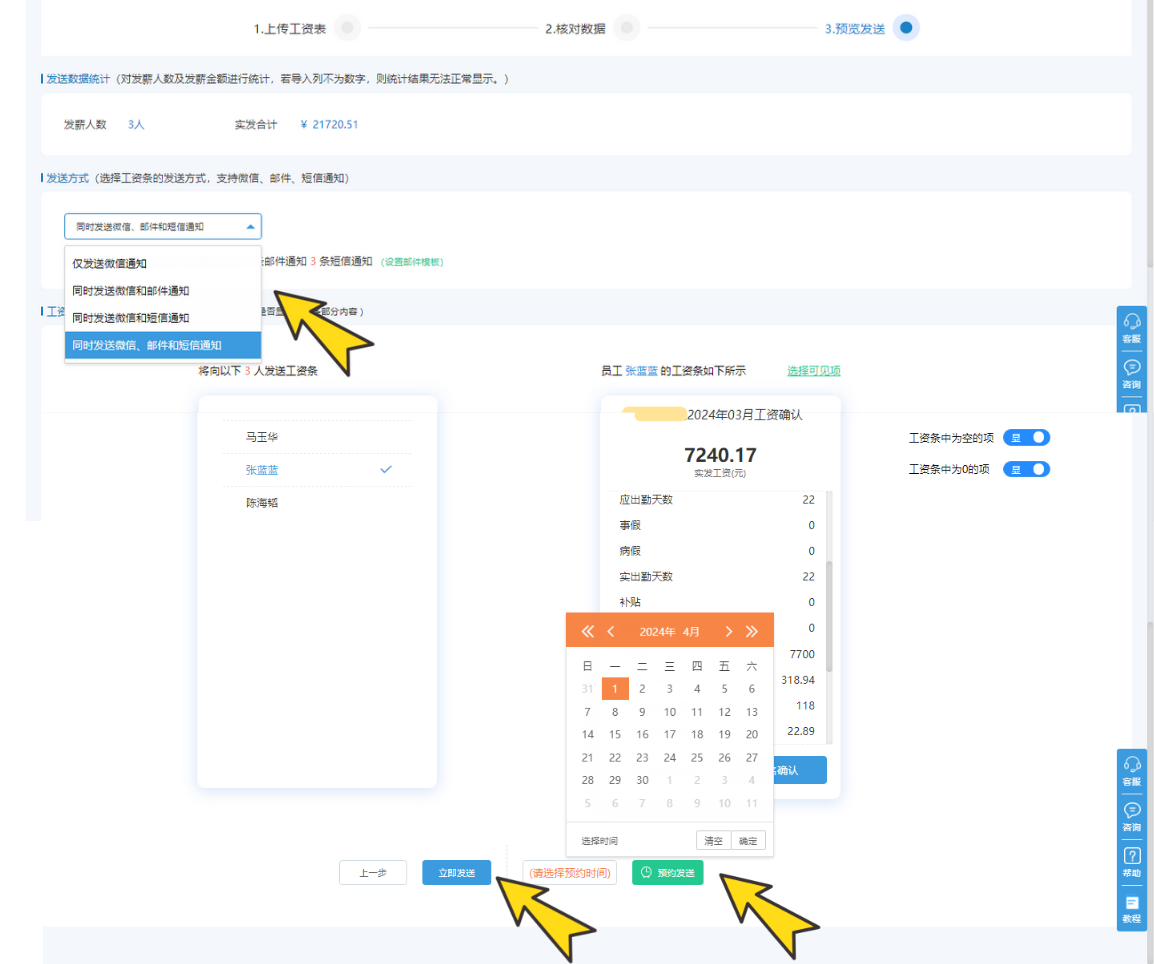Toggle display of 工资条中为空的项
The height and width of the screenshot is (964, 1154).
pos(1026,438)
